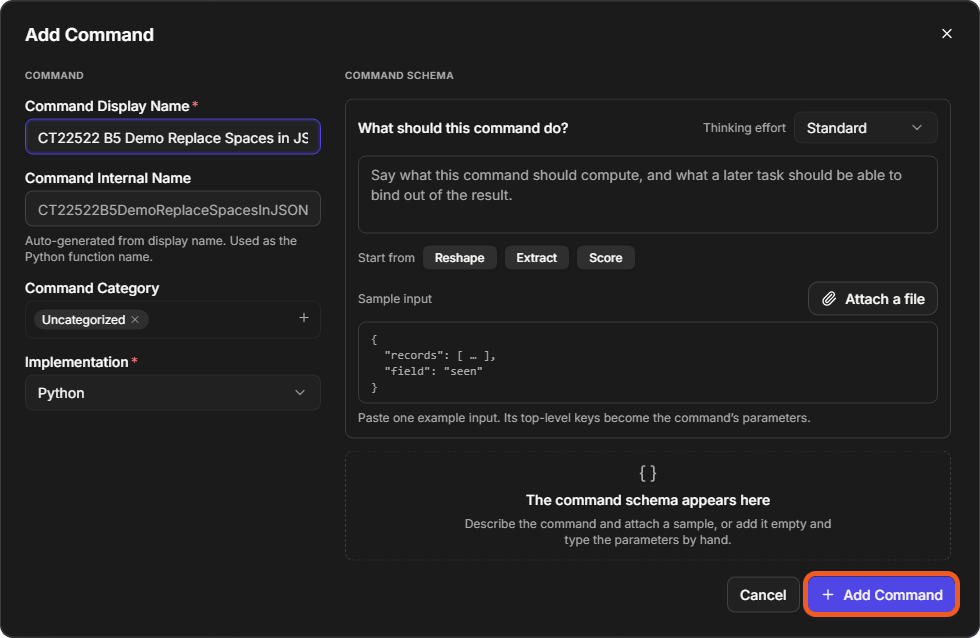
Task: Close the Add Command dialog
Action: (x=946, y=34)
